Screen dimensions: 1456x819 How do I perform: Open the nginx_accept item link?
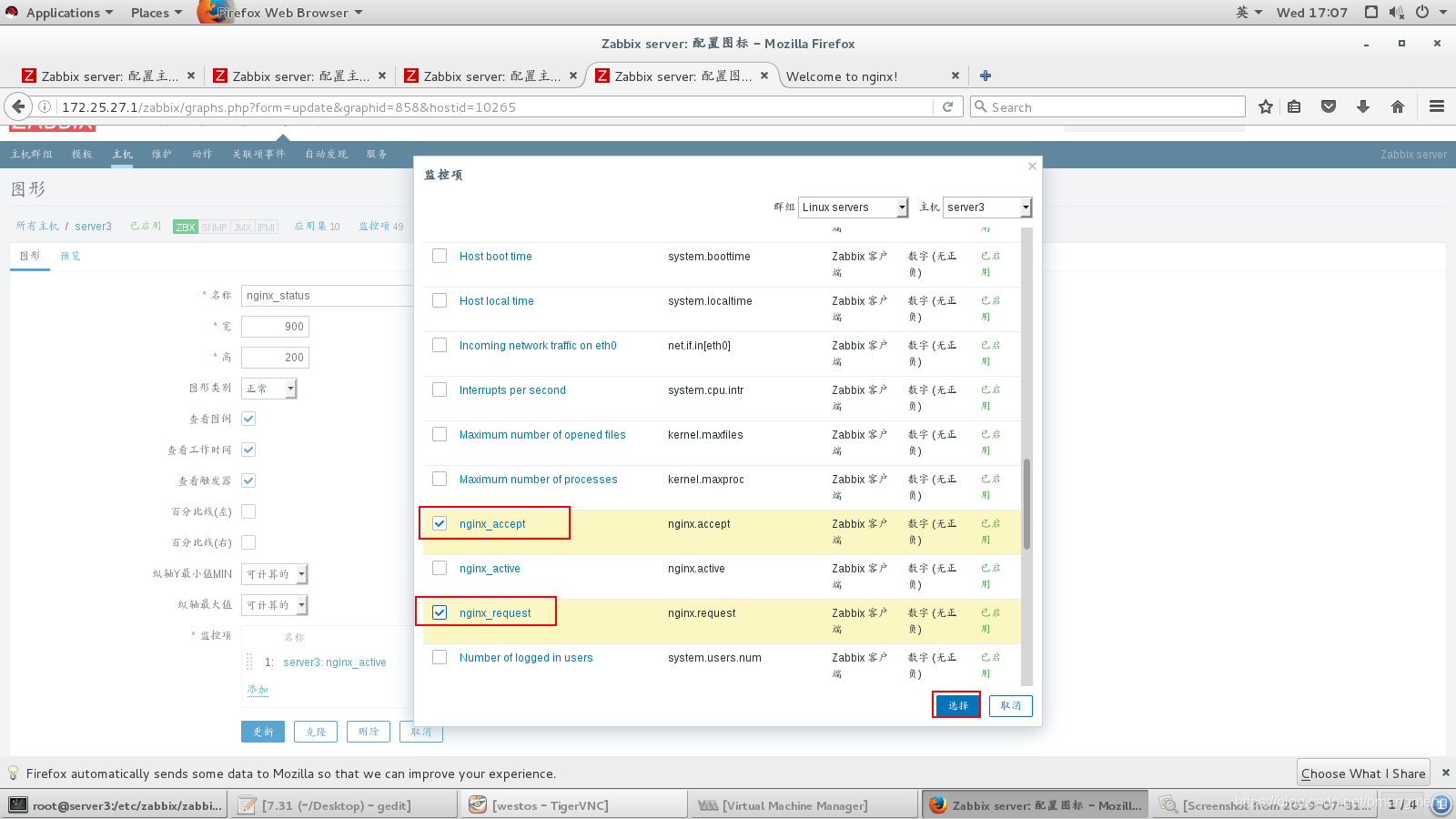pyautogui.click(x=492, y=523)
